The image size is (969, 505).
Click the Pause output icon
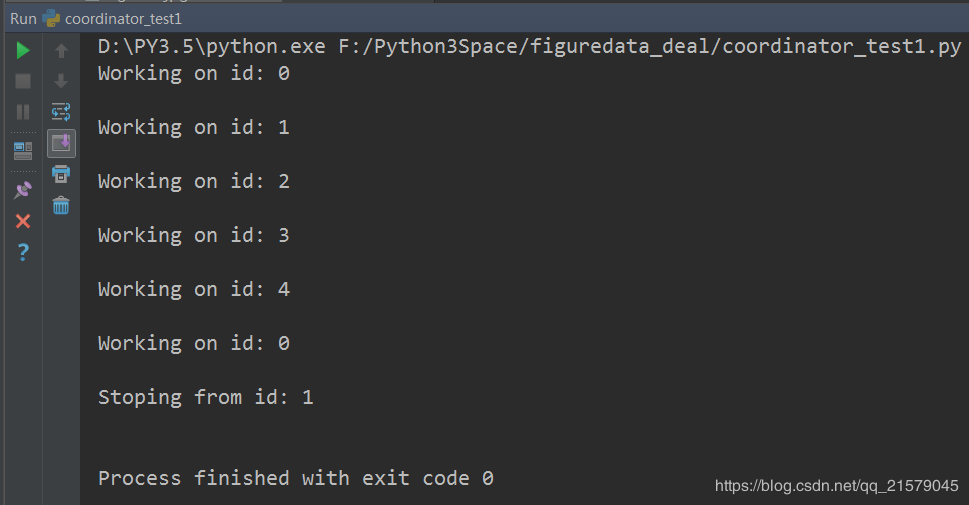point(23,112)
